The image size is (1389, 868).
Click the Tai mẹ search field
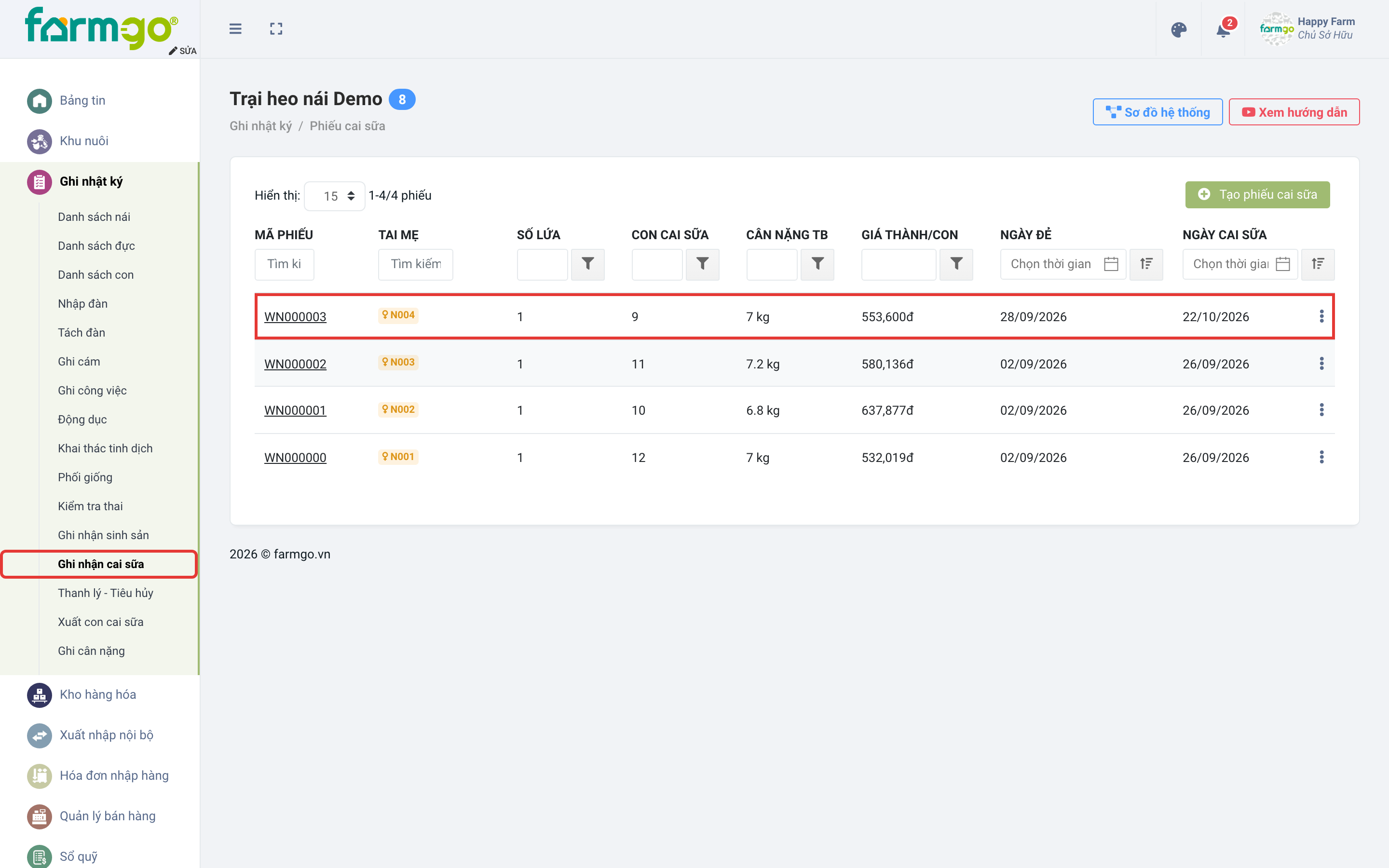click(416, 264)
